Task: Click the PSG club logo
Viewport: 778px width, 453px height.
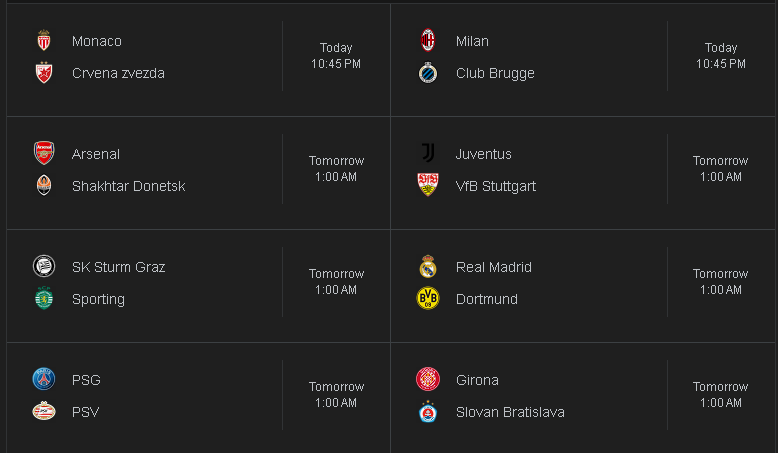Action: [x=44, y=380]
